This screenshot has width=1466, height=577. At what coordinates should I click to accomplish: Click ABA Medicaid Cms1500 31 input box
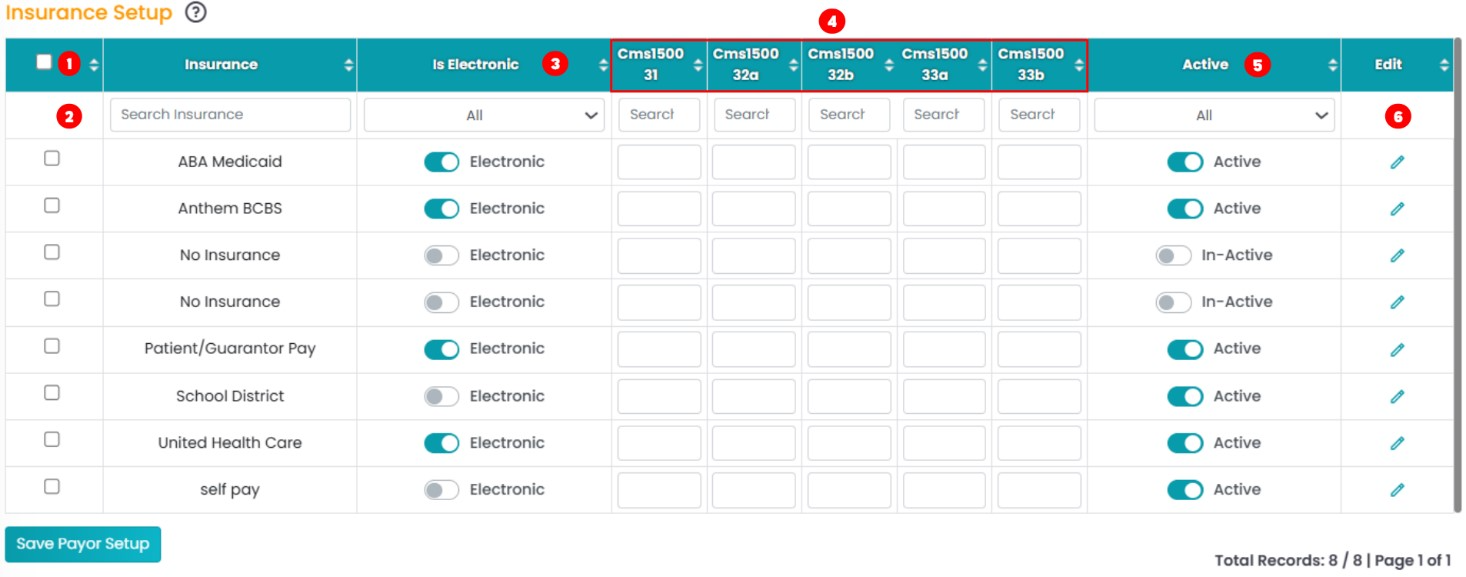click(x=659, y=162)
